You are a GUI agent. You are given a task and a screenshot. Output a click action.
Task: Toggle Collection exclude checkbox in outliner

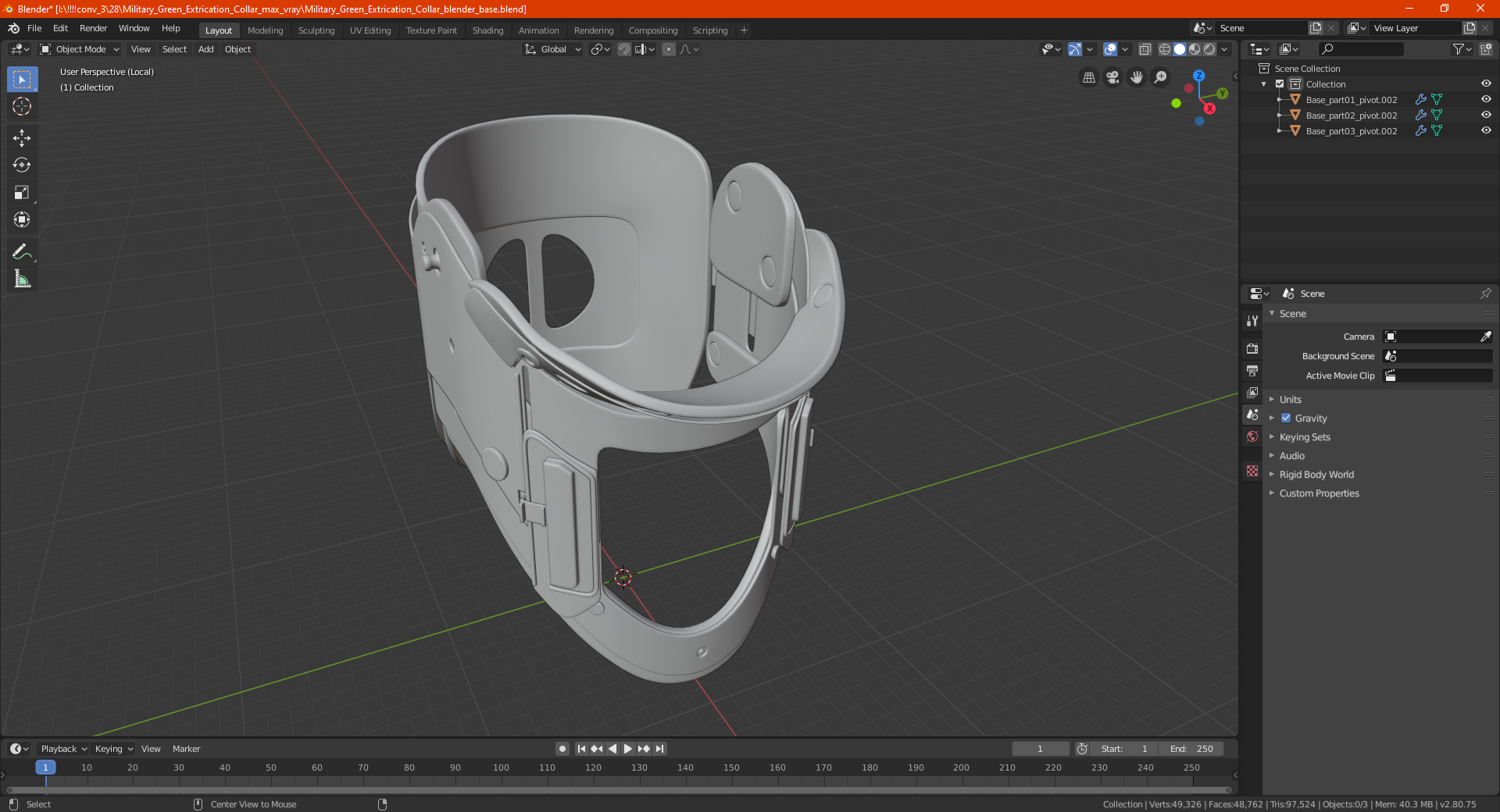click(x=1280, y=84)
